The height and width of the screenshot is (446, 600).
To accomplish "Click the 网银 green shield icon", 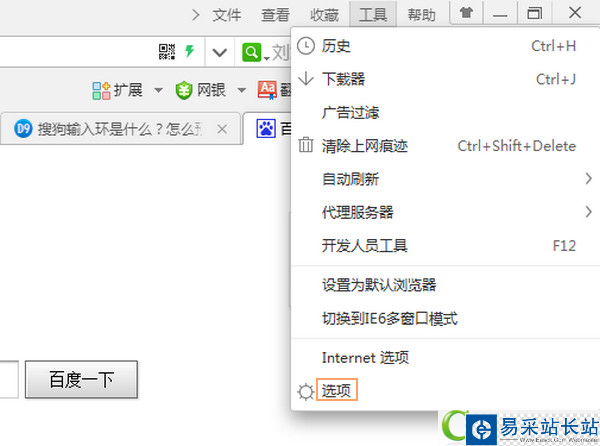I will coord(184,91).
